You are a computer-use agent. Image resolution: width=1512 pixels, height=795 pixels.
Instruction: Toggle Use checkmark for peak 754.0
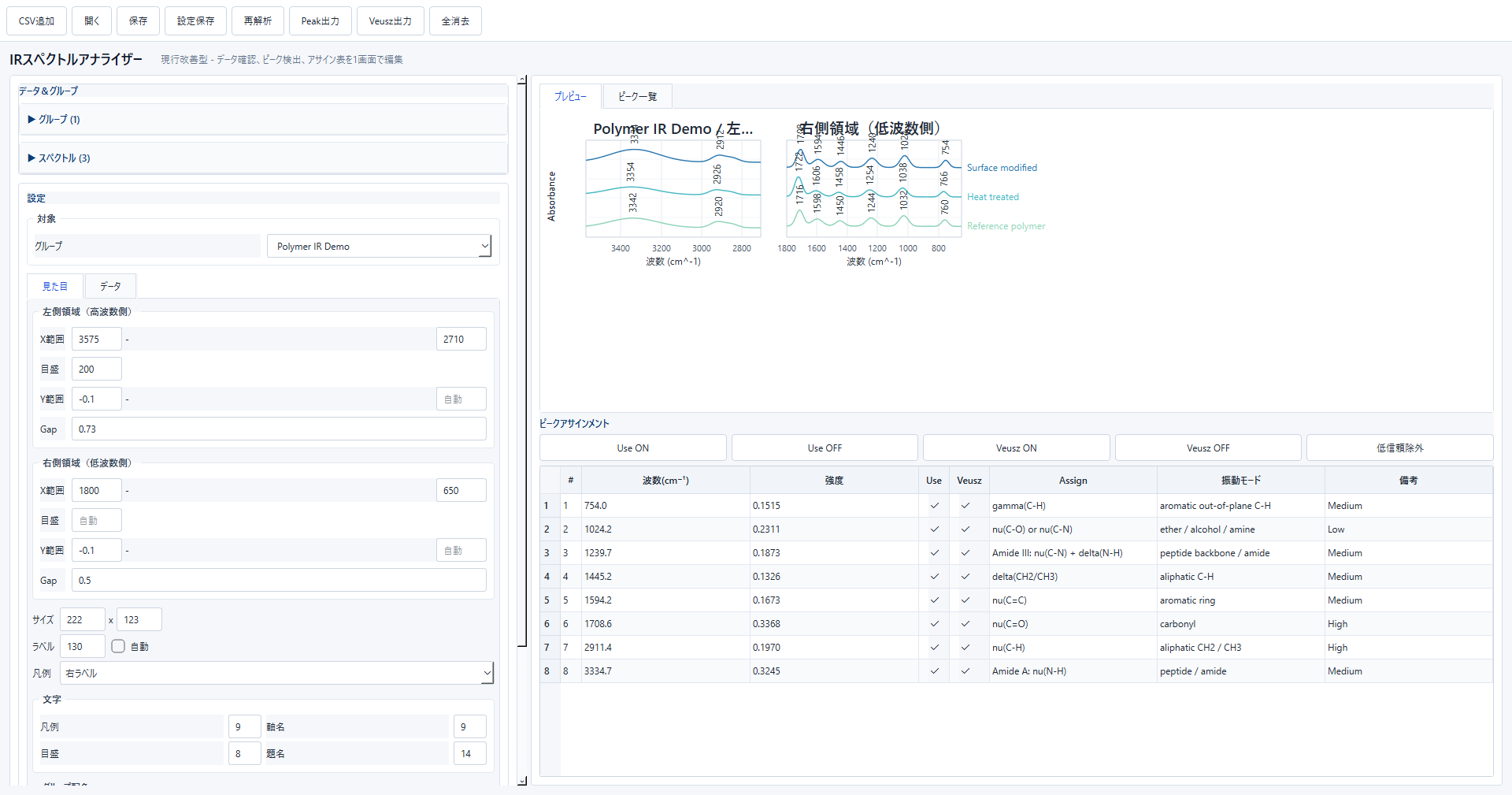[934, 506]
